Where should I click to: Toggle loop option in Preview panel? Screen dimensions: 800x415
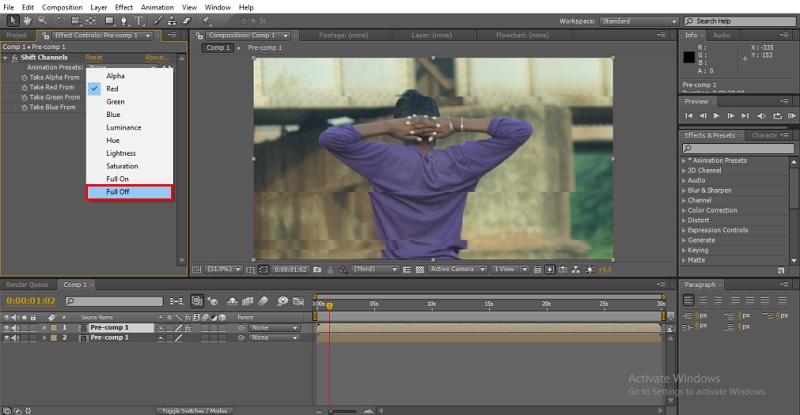(777, 116)
